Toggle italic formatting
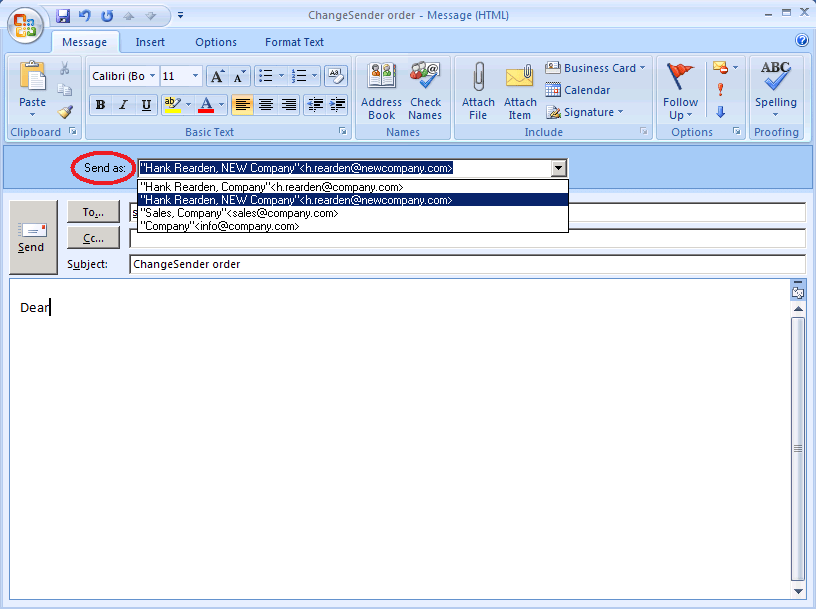This screenshot has height=609, width=816. tap(122, 105)
